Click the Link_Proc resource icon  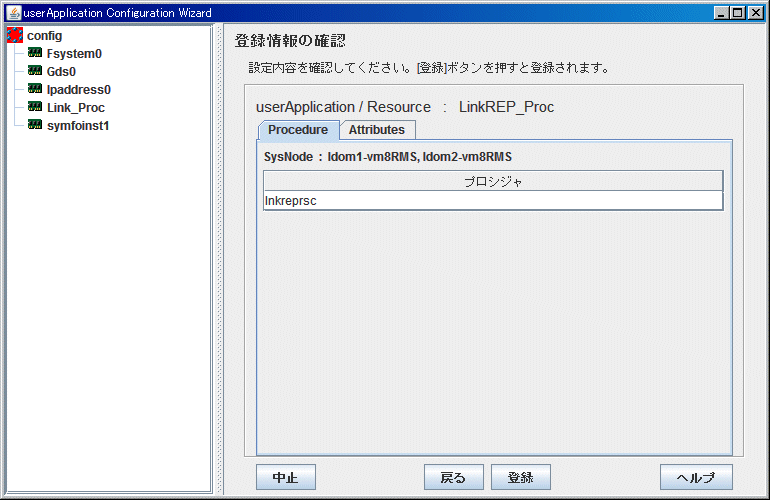35,107
